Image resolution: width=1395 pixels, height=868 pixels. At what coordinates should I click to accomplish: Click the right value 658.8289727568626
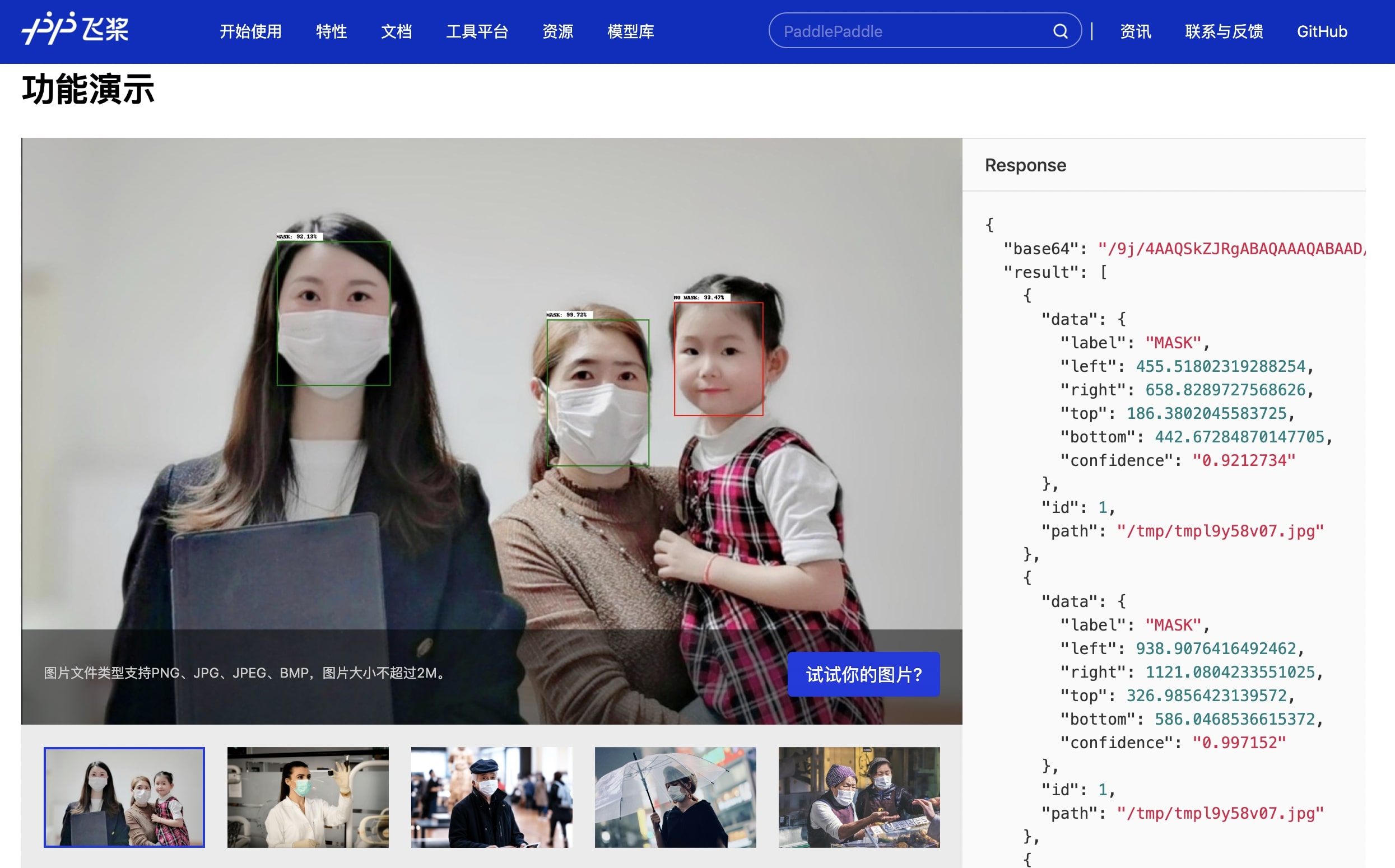(1225, 390)
